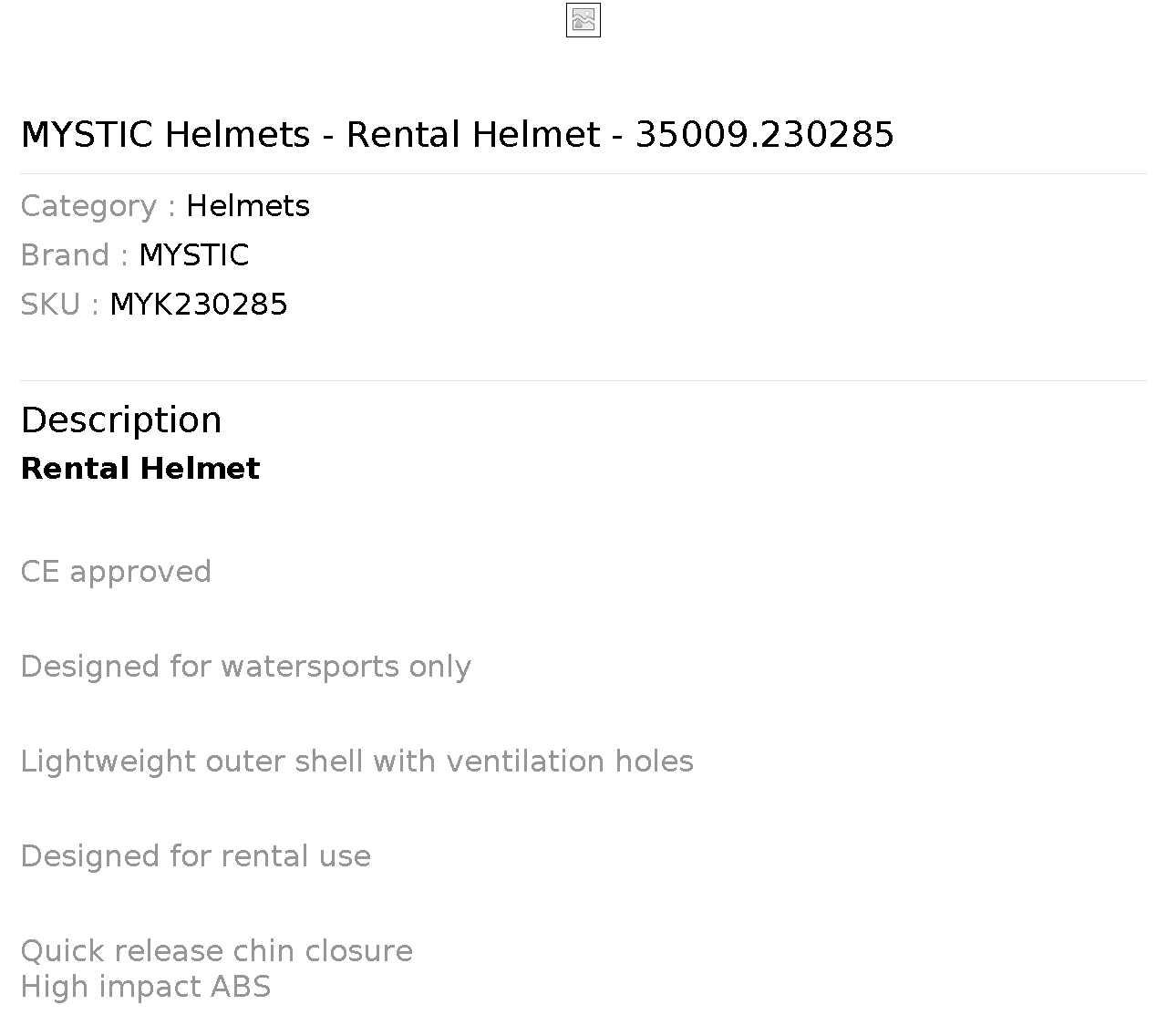
Task: Click the word MYSTIC in title
Action: tap(88, 135)
